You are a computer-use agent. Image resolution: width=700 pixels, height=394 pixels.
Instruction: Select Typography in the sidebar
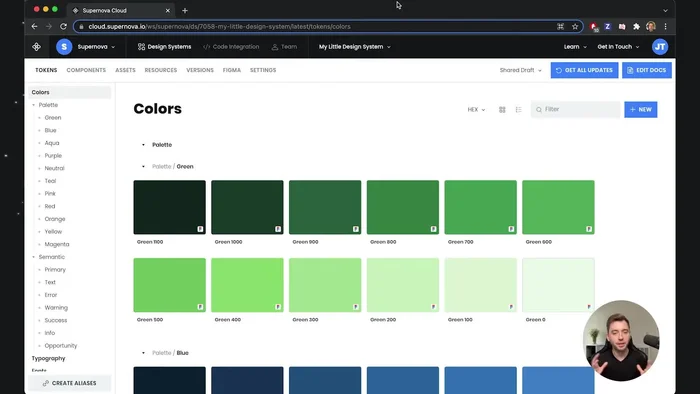point(48,358)
